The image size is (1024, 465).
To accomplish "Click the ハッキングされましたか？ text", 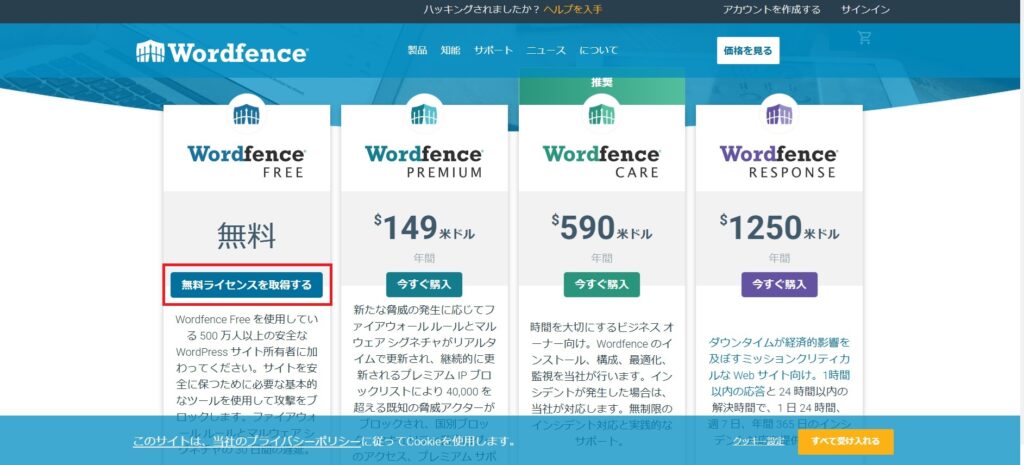I will pyautogui.click(x=481, y=10).
